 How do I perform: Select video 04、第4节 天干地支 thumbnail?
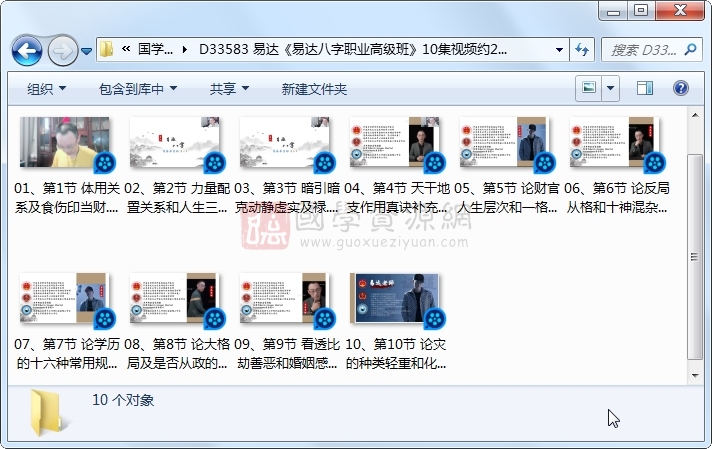coord(396,144)
